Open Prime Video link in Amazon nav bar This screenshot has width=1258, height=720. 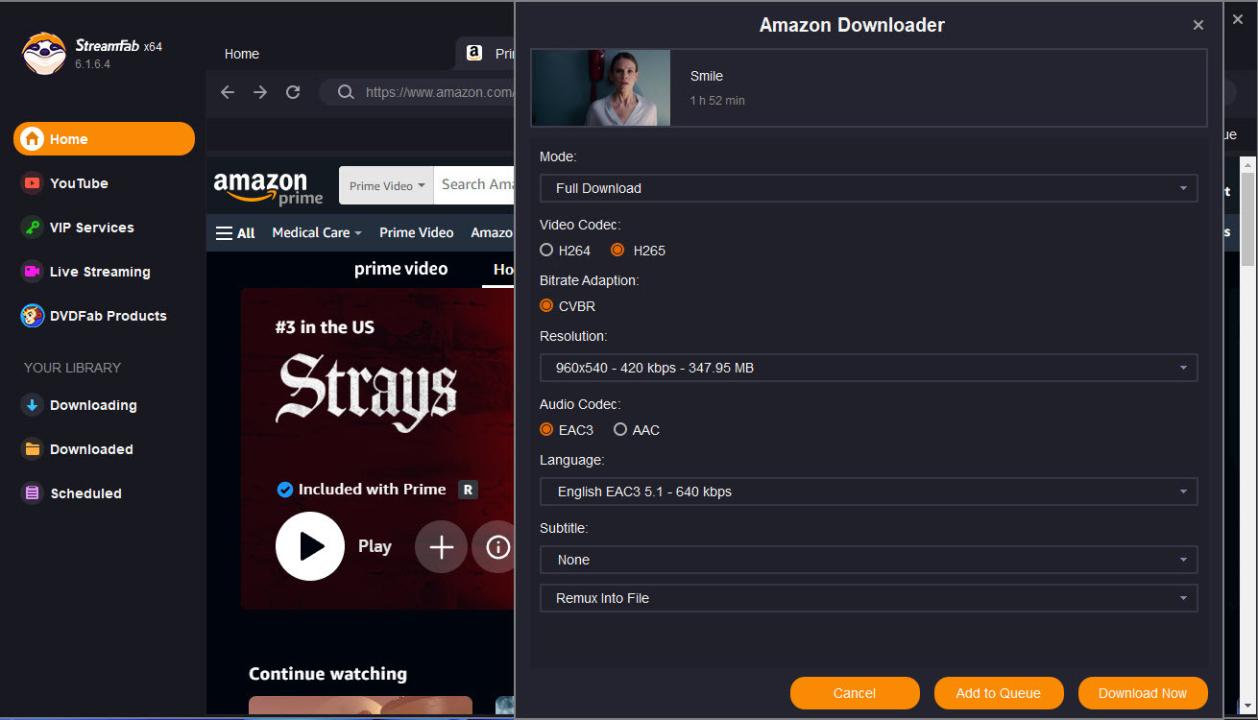[x=416, y=233]
